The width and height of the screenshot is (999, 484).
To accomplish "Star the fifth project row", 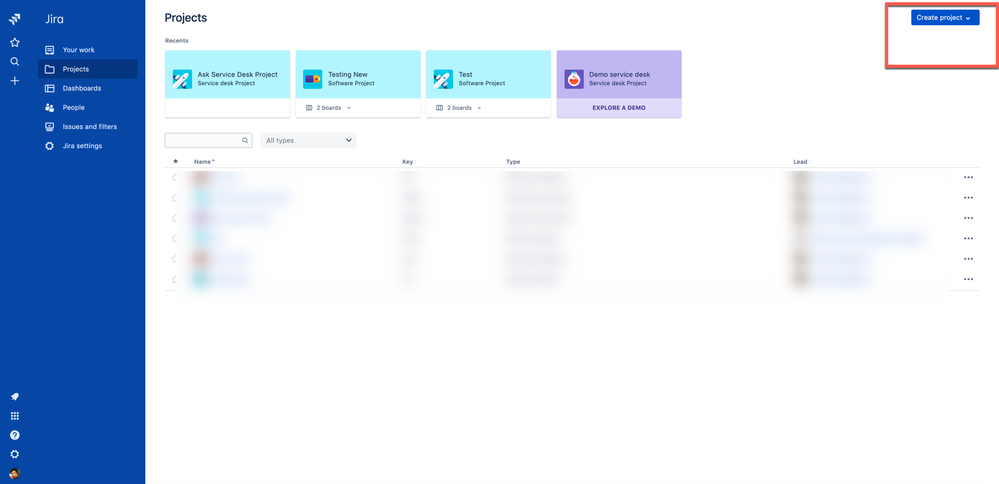I will (x=174, y=259).
